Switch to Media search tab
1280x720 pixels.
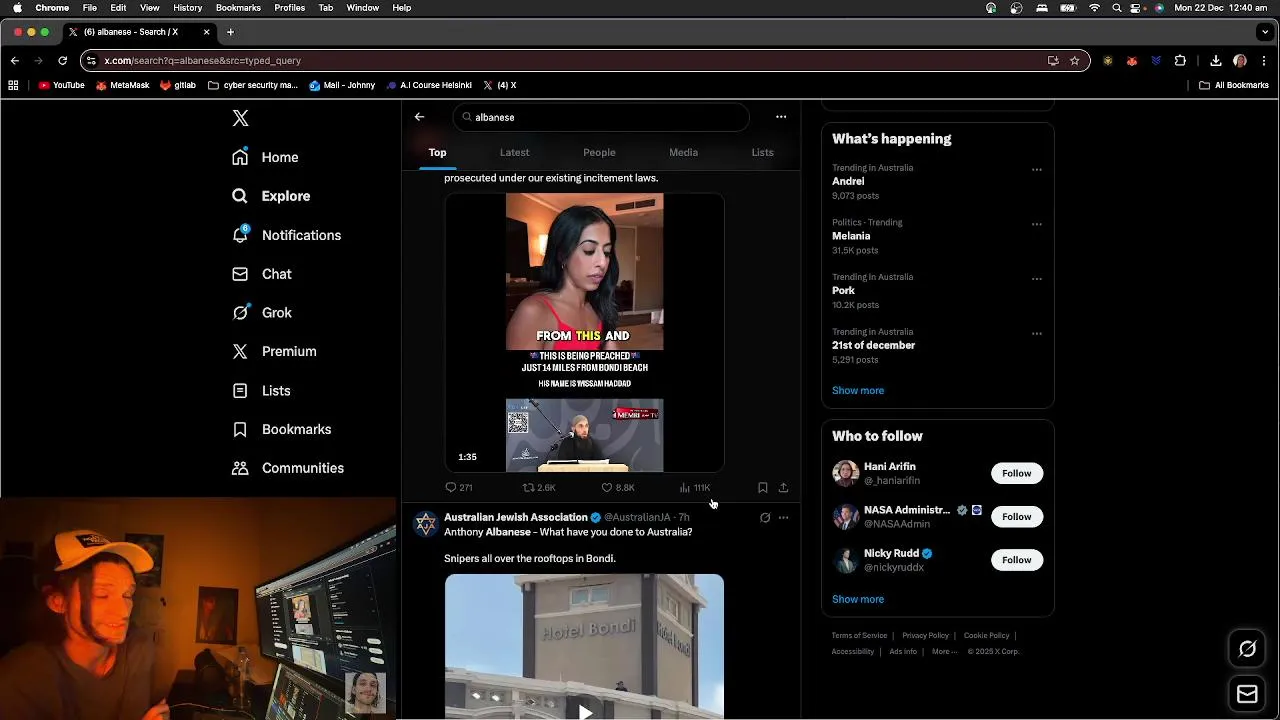[x=683, y=153]
